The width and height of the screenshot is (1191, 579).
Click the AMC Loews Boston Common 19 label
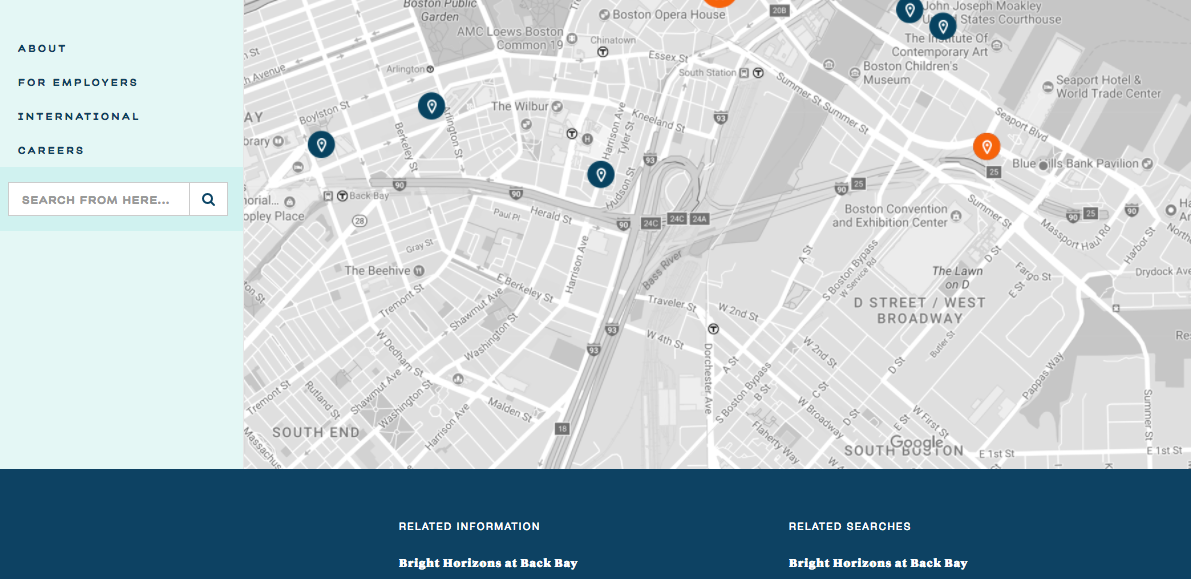(x=510, y=39)
